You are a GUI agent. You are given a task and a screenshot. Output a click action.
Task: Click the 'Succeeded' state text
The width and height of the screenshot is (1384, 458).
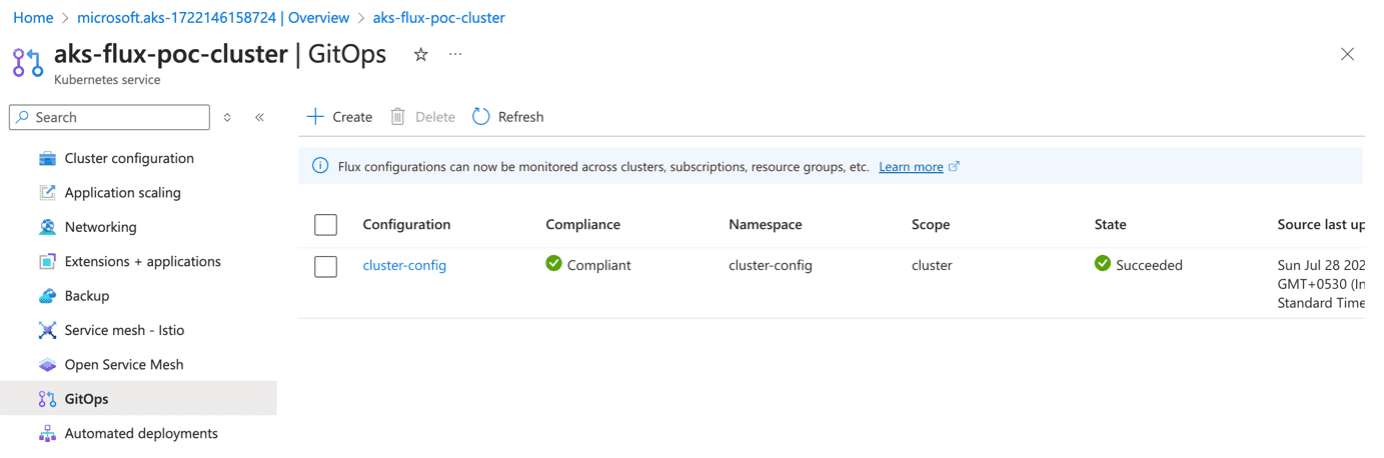(x=1149, y=265)
